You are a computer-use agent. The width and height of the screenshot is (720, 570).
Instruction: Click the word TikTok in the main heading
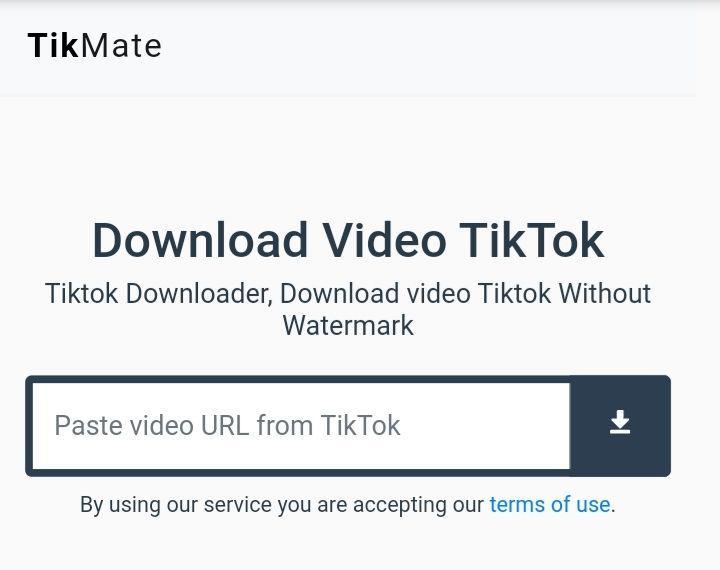point(531,240)
